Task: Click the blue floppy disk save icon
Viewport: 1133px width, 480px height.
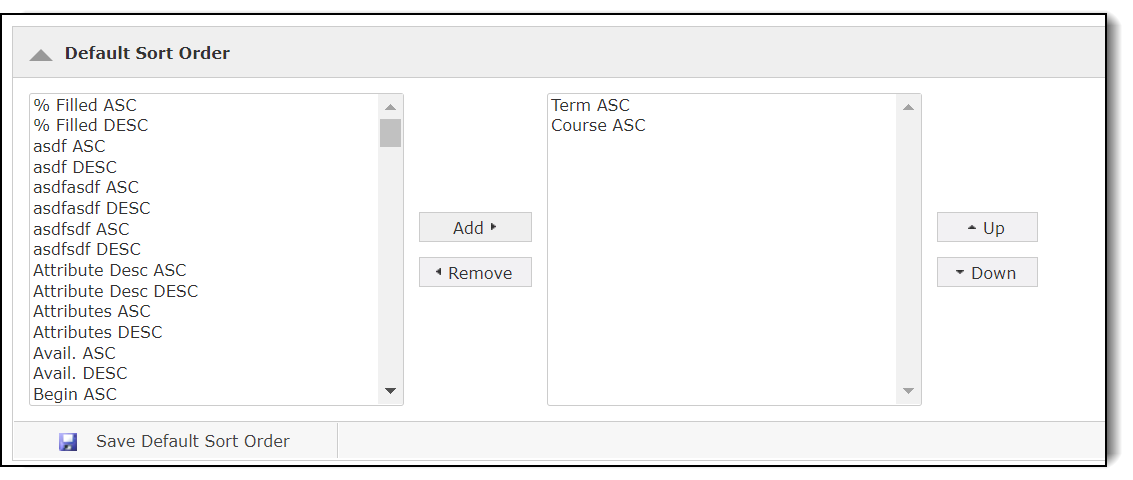Action: [x=68, y=442]
